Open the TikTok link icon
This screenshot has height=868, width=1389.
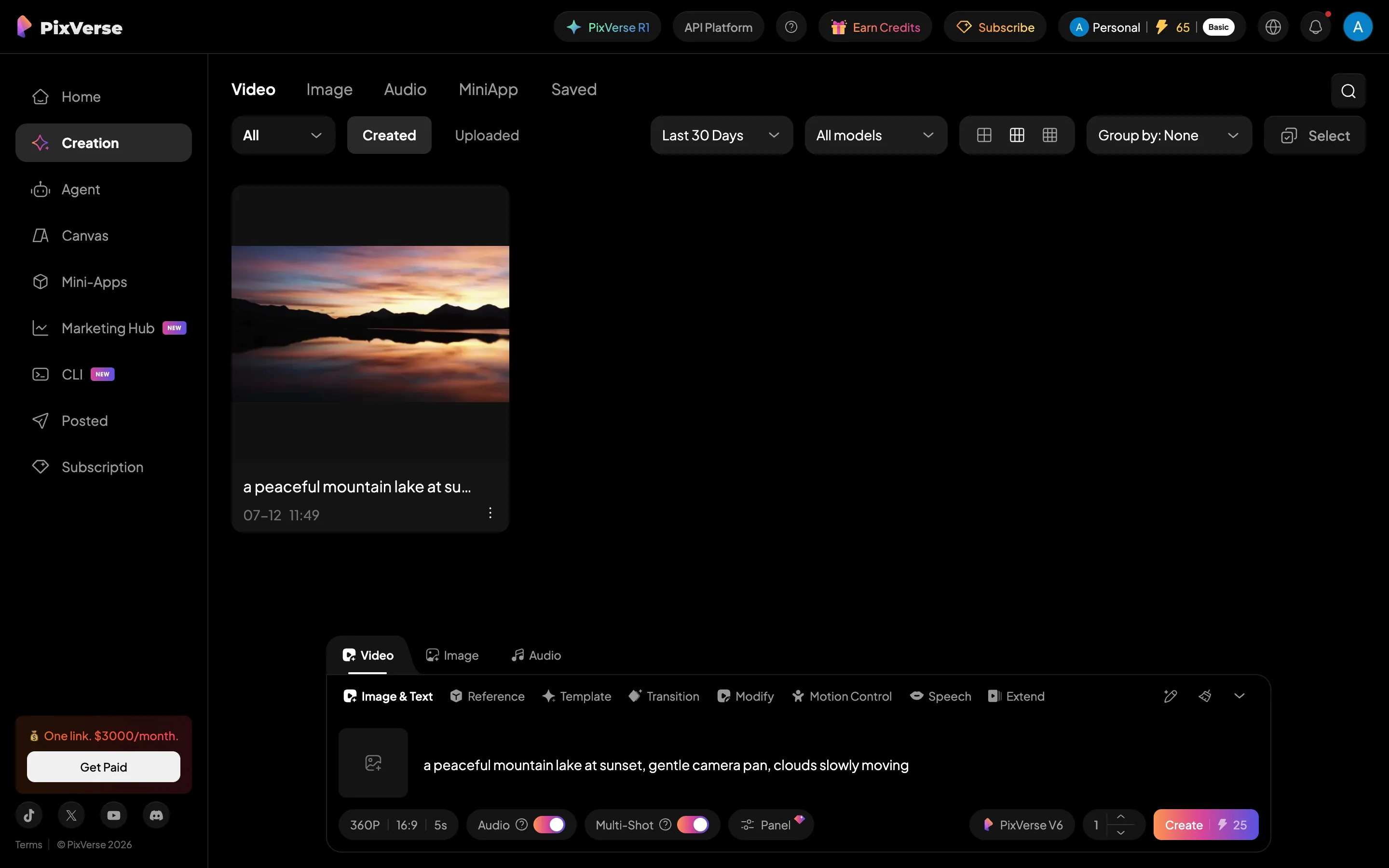click(x=29, y=815)
